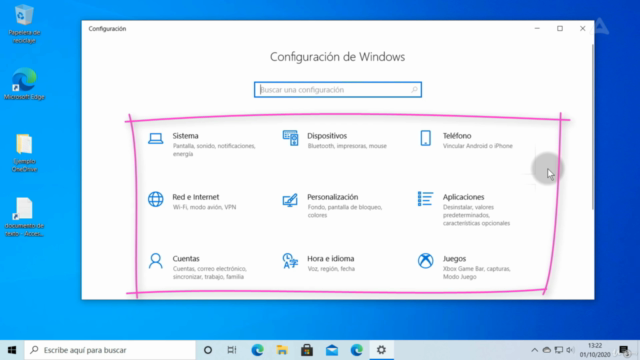
Task: Click text 'Bluetooth, impresoras, mouse'
Action: point(347,146)
